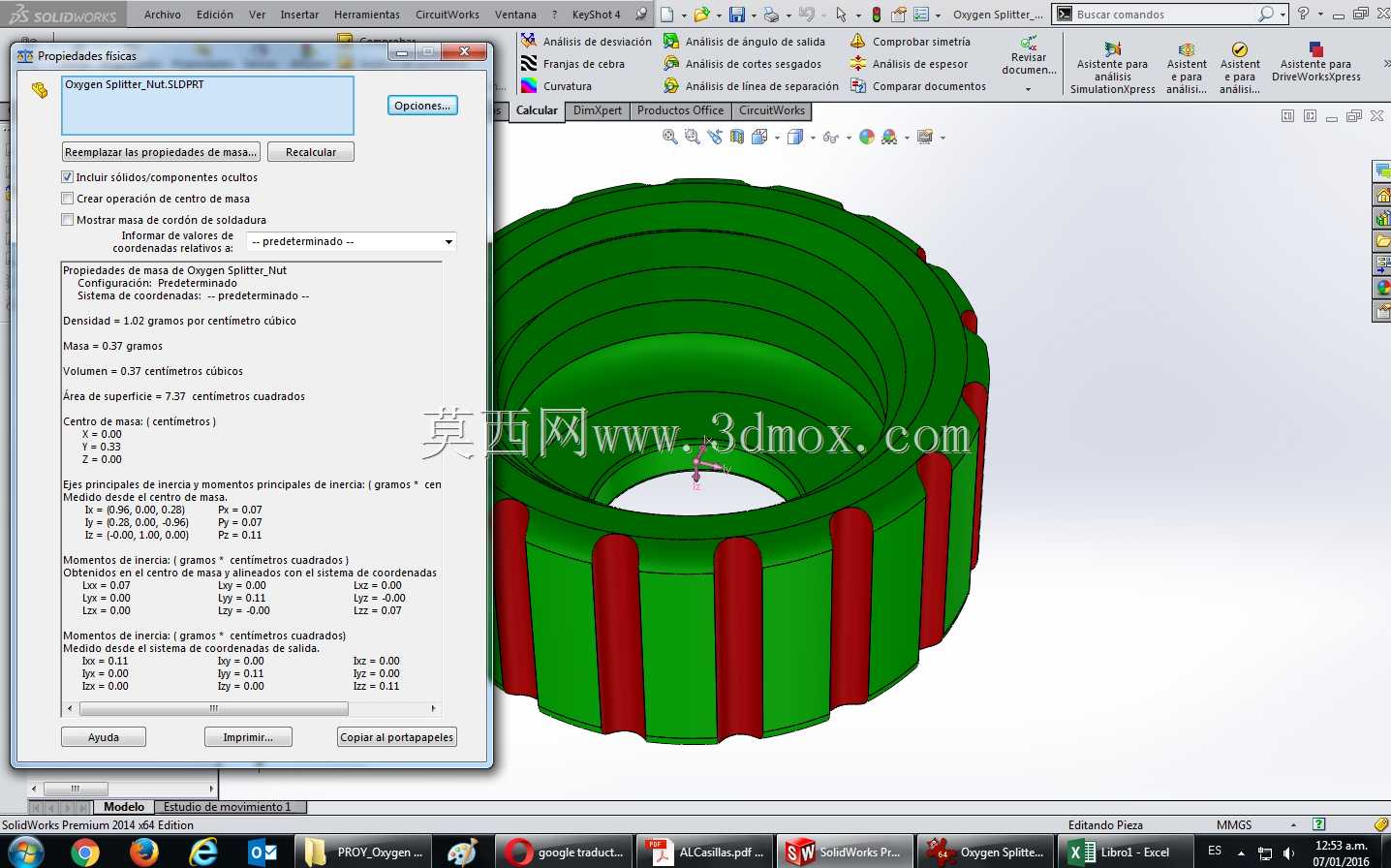Click the volume icon in system tray
Viewport: 1391px width, 868px height.
coord(1288,853)
